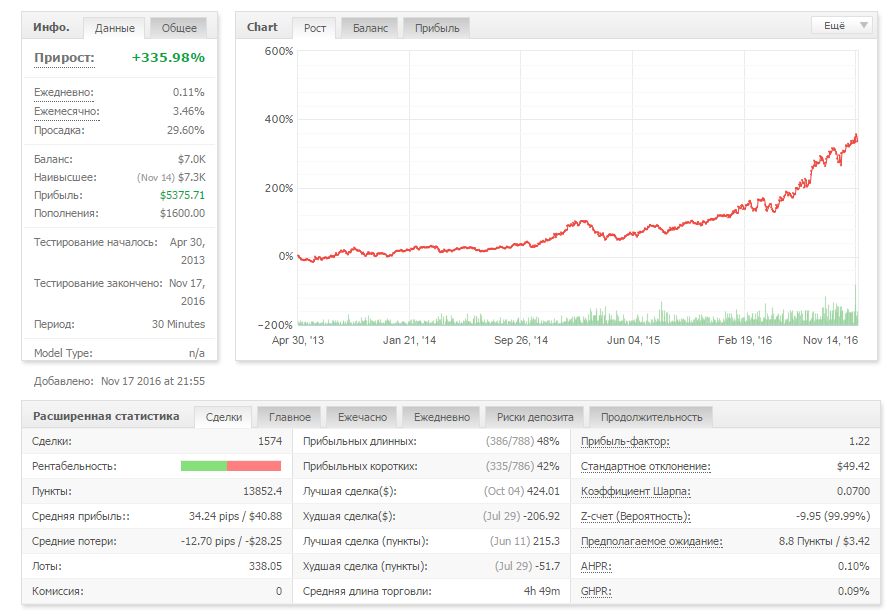Click the Коэффициент Шарпа label
This screenshot has width=886, height=612.
tap(635, 491)
